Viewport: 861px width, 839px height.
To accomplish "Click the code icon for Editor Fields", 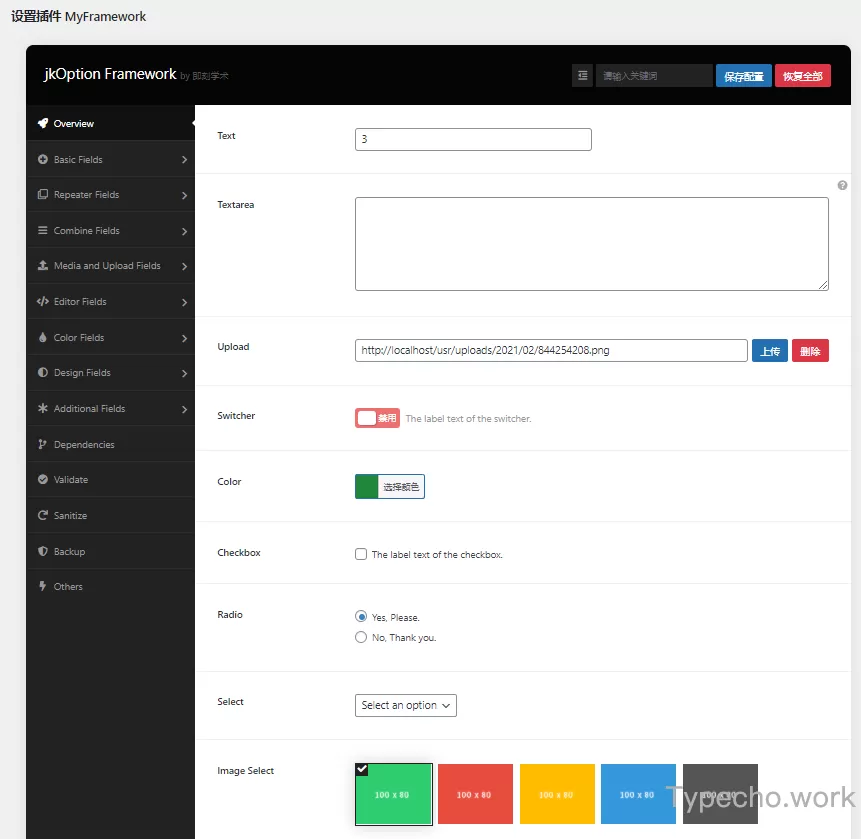I will 43,302.
